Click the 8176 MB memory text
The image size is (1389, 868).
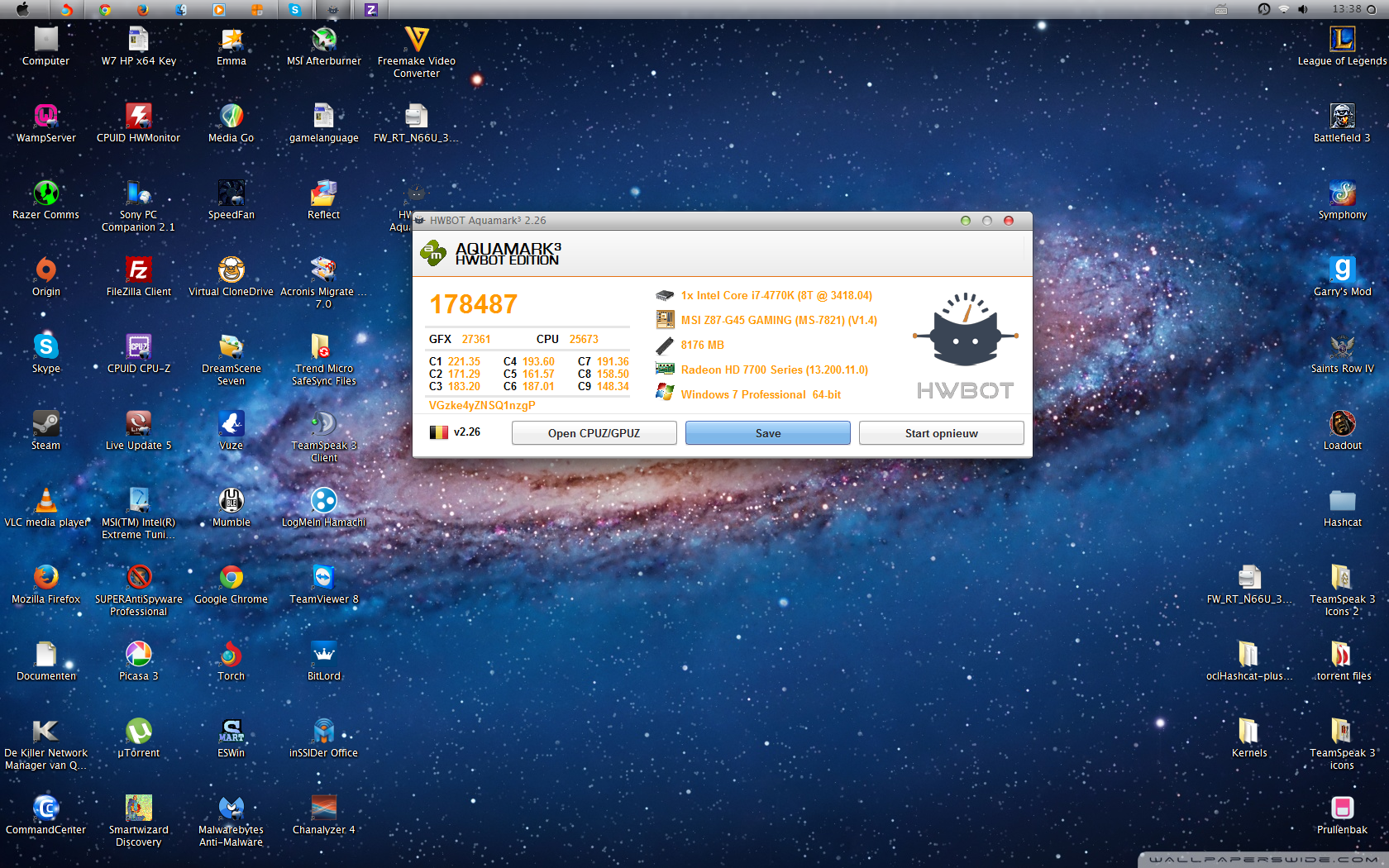pos(702,345)
